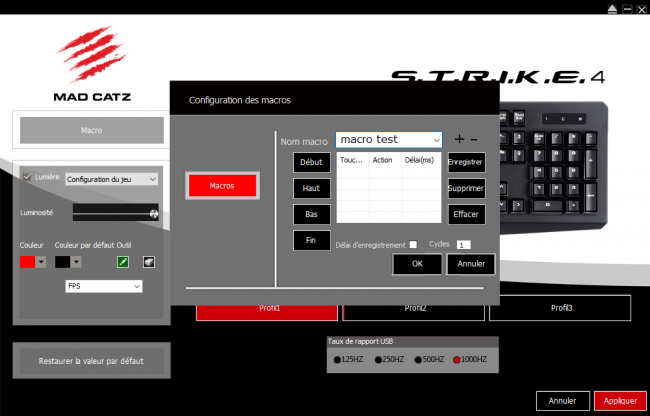Add a new macro with plus icon
Viewport: 650px width, 416px height.
(x=459, y=139)
